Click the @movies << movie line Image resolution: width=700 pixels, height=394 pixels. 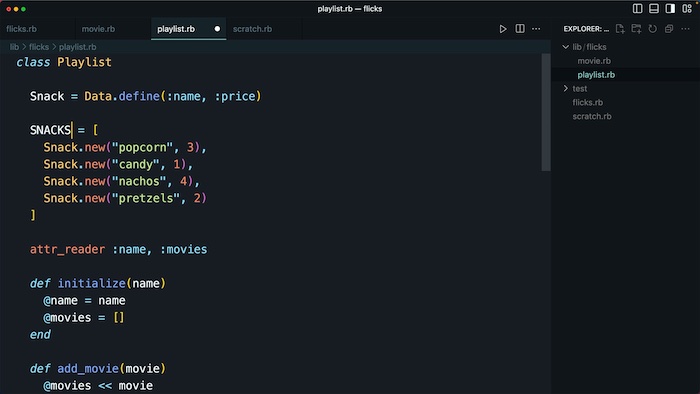(x=98, y=386)
